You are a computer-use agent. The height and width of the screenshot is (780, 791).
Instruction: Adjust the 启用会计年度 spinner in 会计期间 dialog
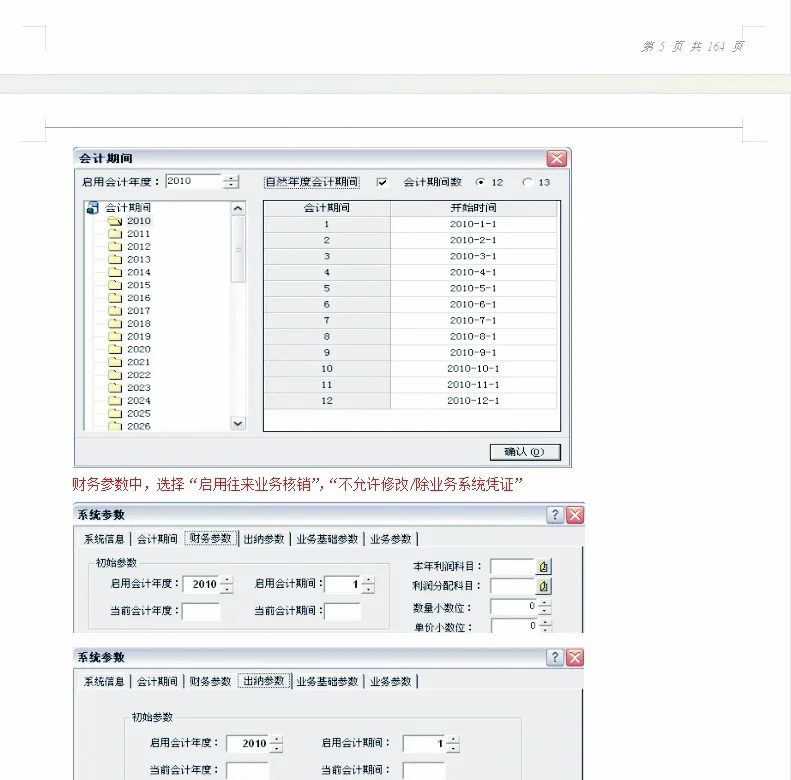coord(231,182)
